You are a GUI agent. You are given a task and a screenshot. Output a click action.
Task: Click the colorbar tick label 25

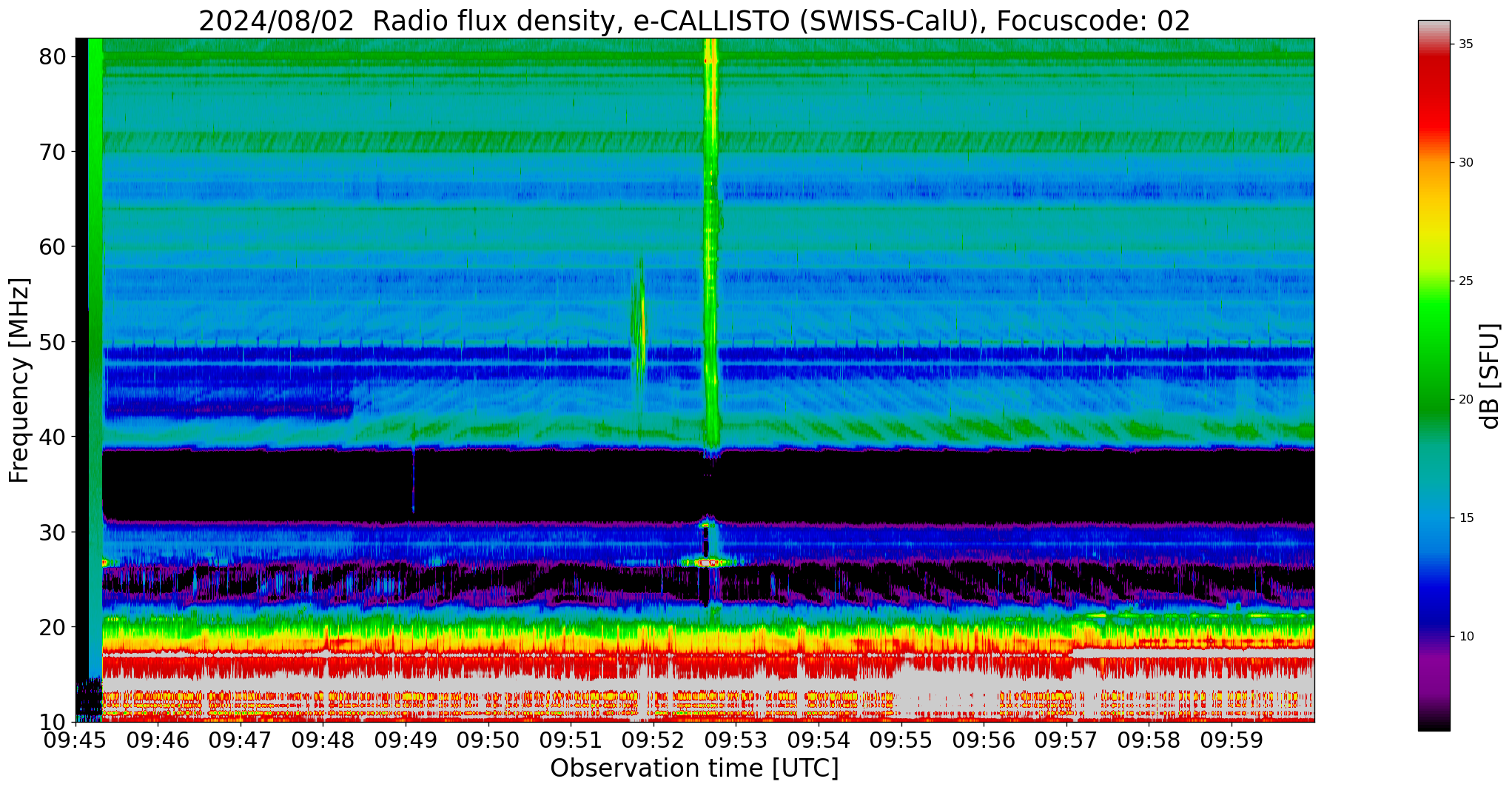pyautogui.click(x=1466, y=281)
